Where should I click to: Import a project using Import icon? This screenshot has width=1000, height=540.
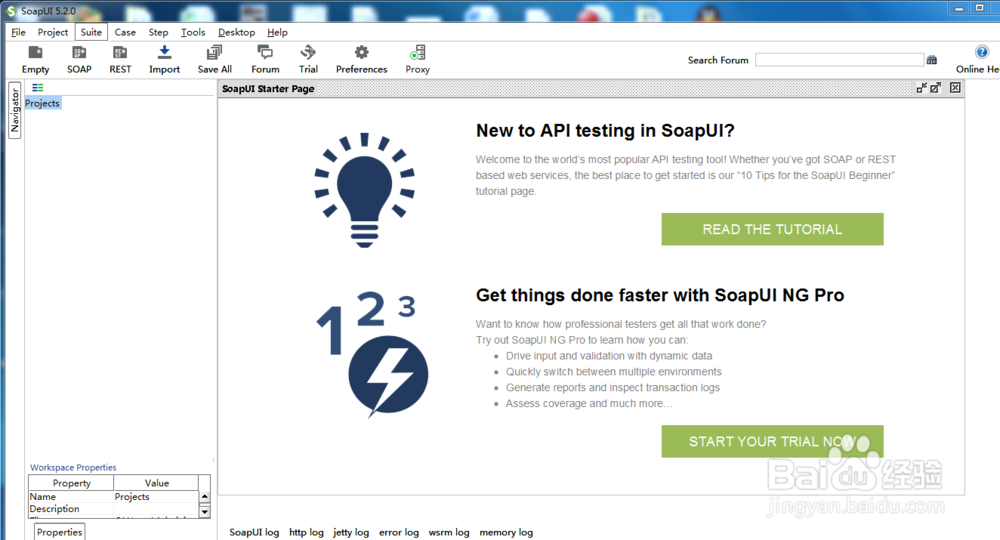(x=165, y=60)
